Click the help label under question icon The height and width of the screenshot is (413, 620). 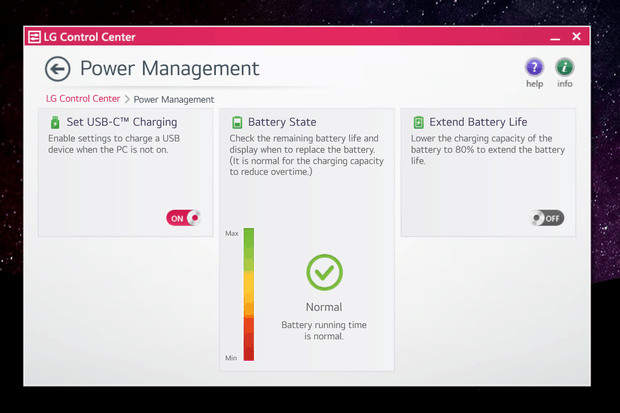click(x=534, y=84)
